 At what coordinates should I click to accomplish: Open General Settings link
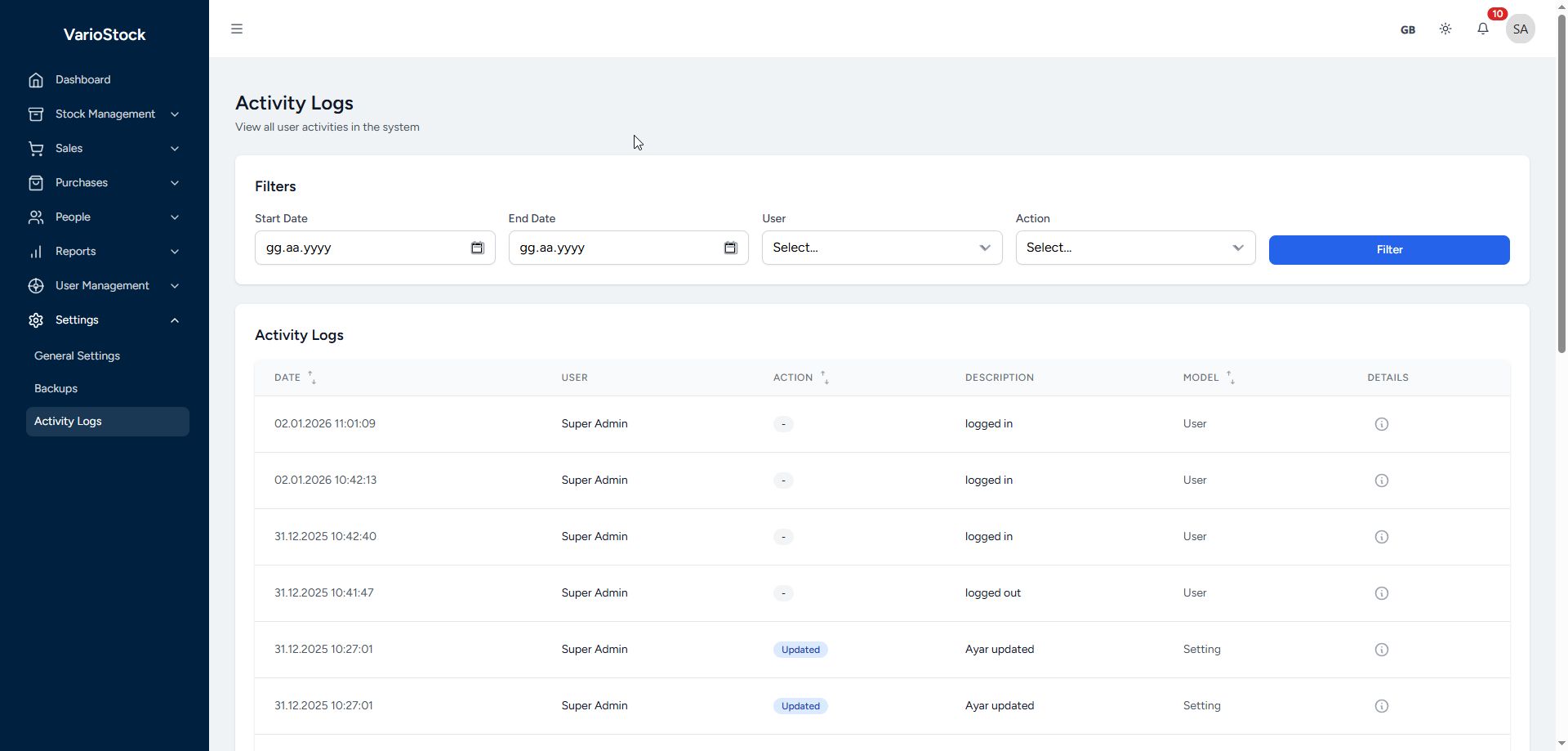77,356
